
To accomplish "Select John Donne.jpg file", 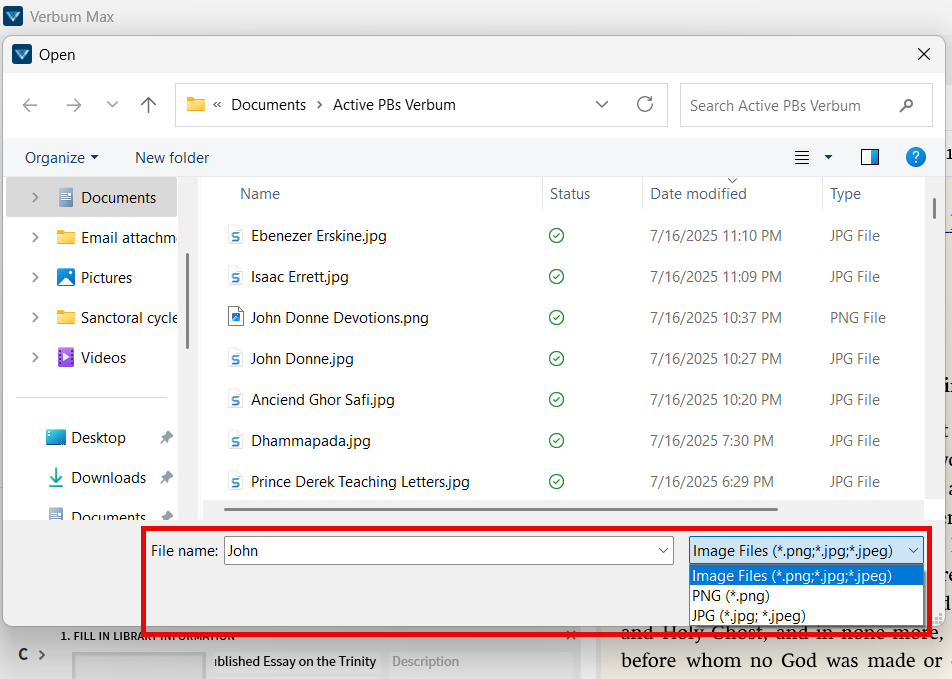I will [302, 359].
